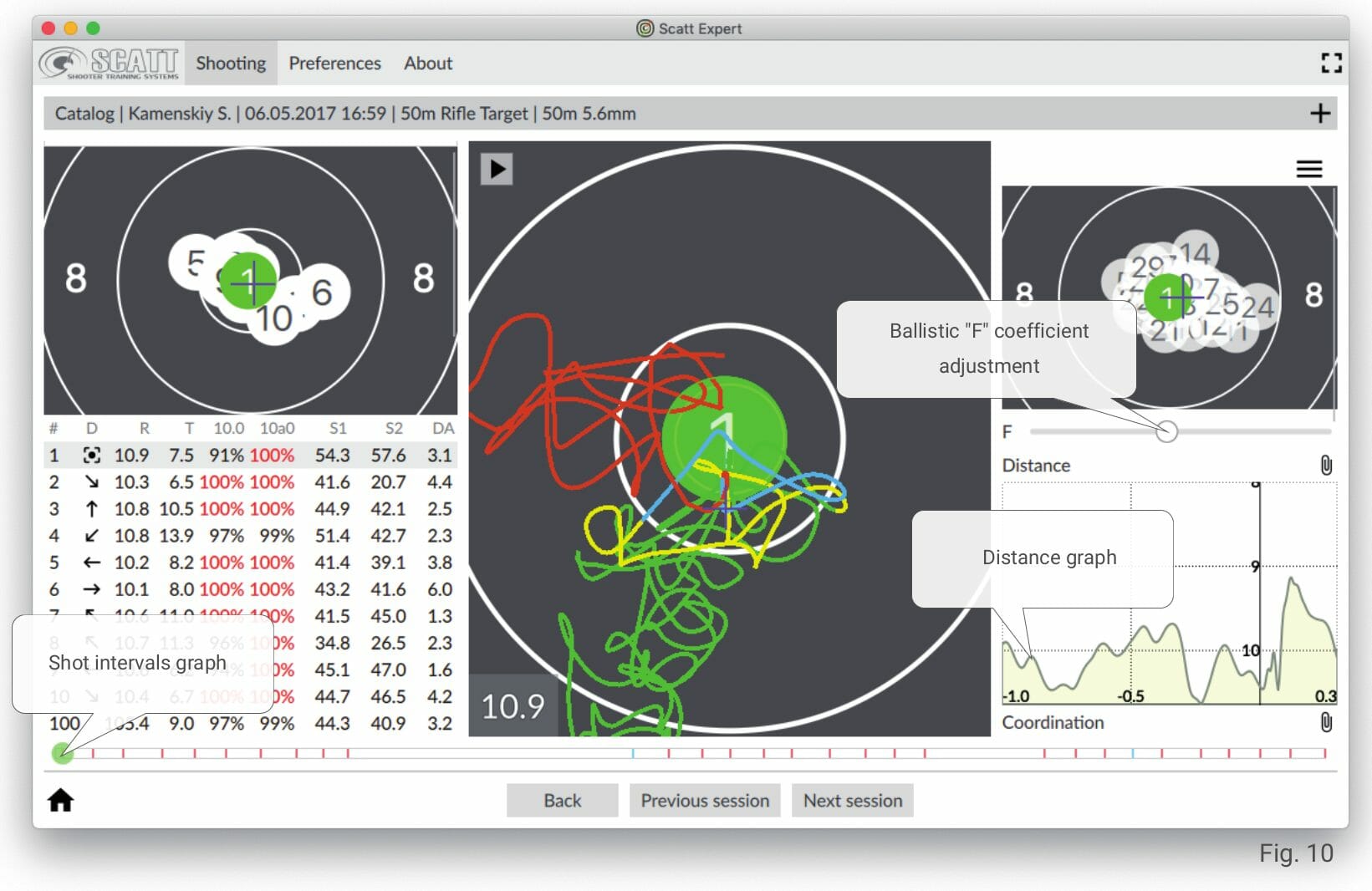Click the plus icon to add a session
The width and height of the screenshot is (1372, 891).
pos(1321,113)
